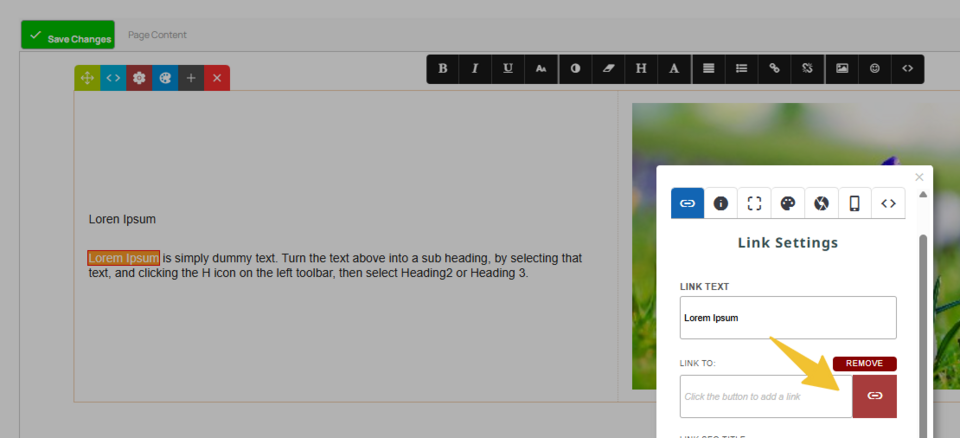Apply italic formatting from the toolbar
Viewport: 960px width, 438px height.
point(475,69)
